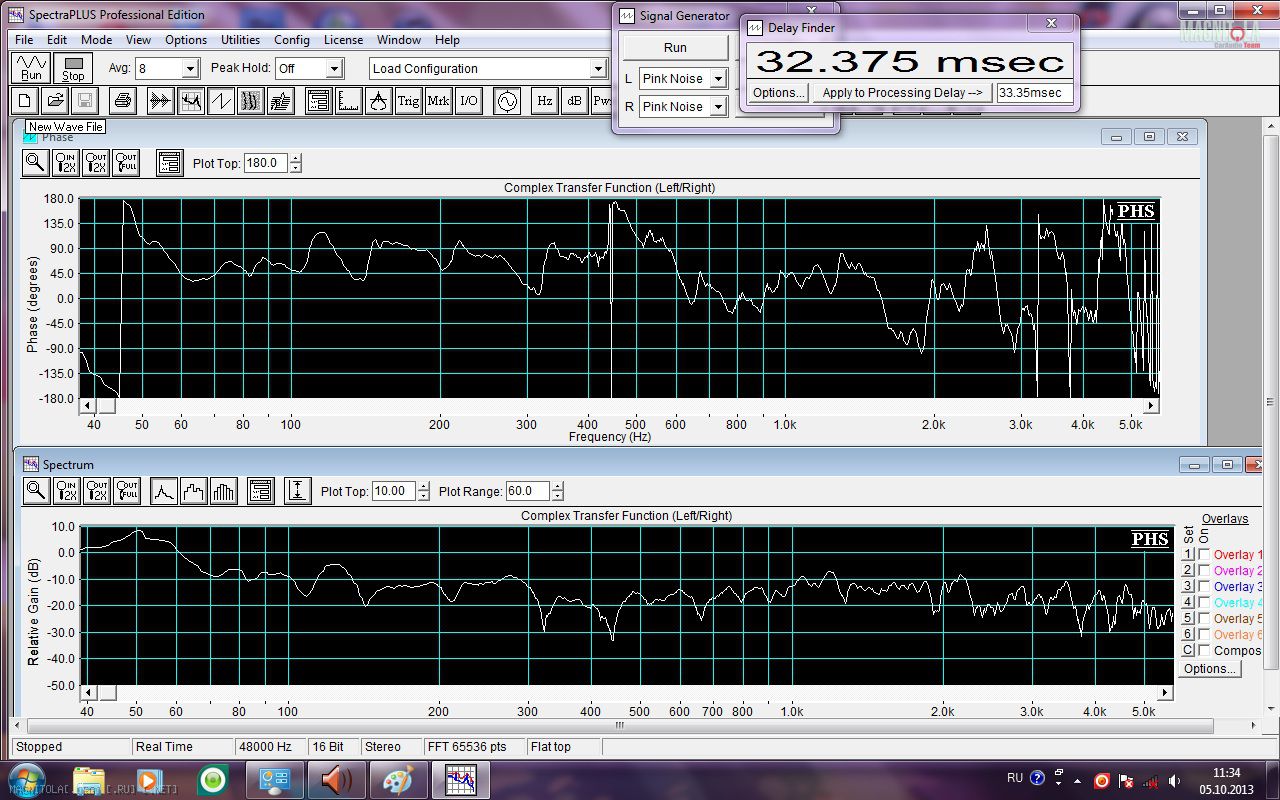Open a wave file with the folder icon

click(55, 101)
